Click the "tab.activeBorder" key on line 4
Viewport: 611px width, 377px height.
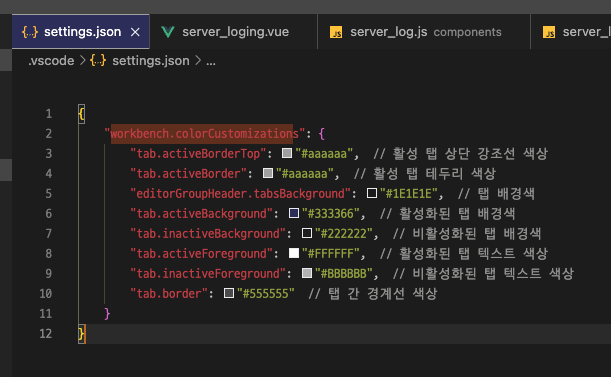pos(189,173)
